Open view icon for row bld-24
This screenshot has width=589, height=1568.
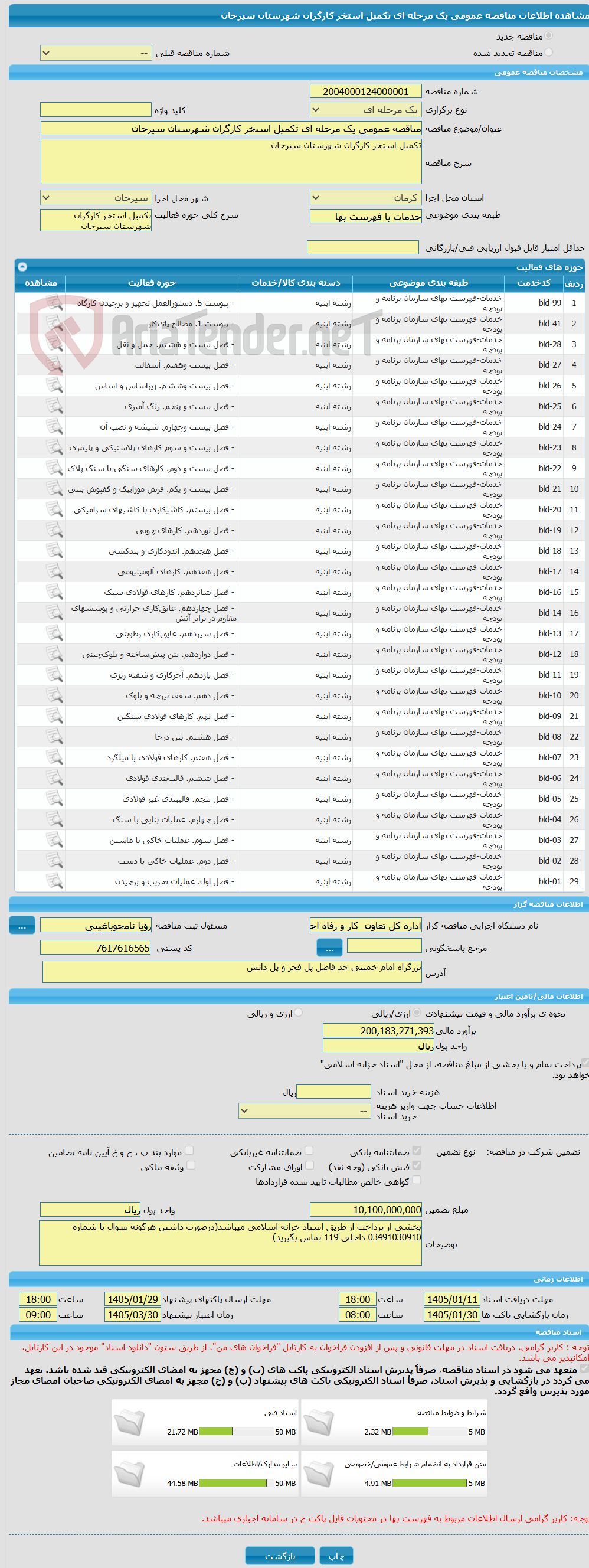pyautogui.click(x=55, y=427)
